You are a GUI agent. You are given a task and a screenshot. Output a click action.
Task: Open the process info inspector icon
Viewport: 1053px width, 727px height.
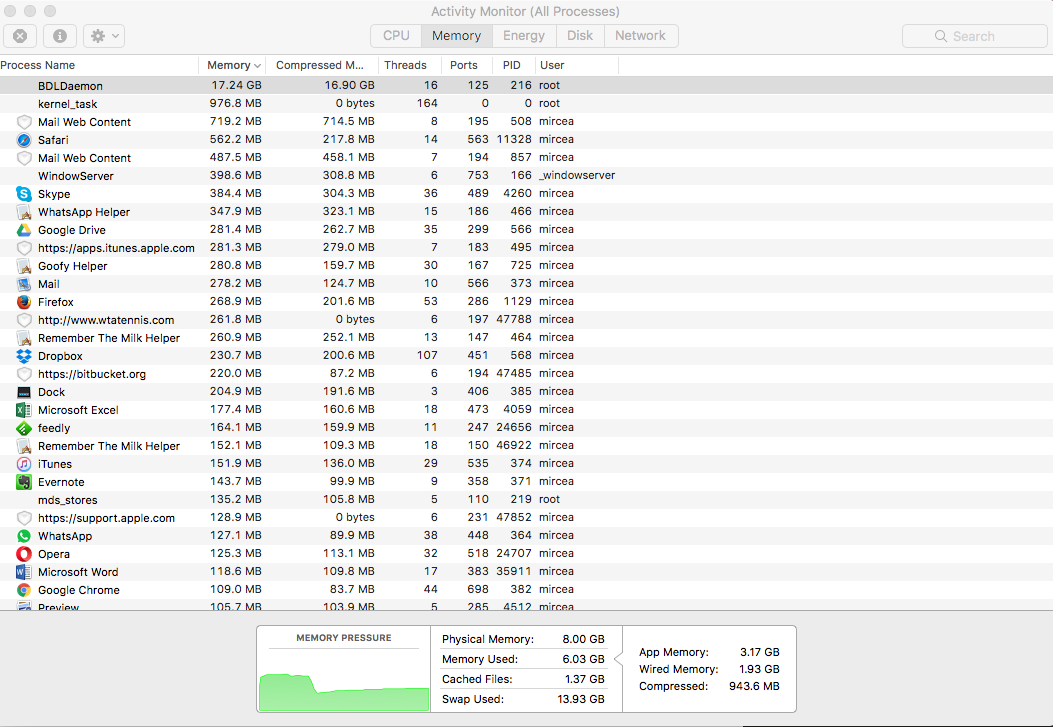point(60,36)
